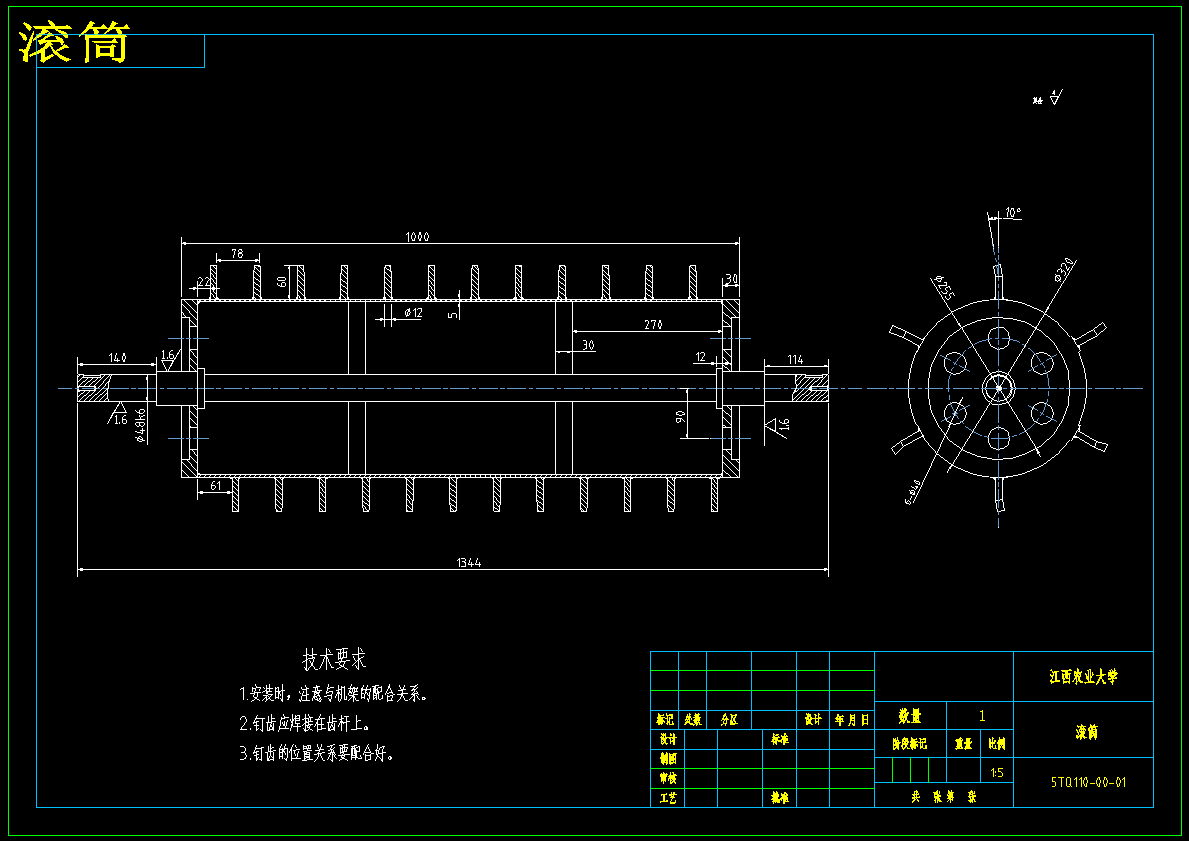
Task: Select the 60 tooth height dimension
Action: 282,281
